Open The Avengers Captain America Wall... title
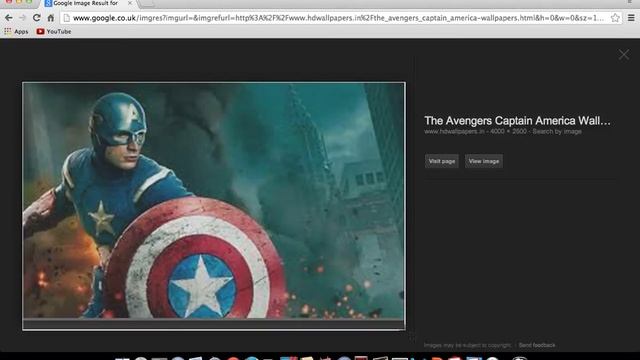 coord(517,121)
